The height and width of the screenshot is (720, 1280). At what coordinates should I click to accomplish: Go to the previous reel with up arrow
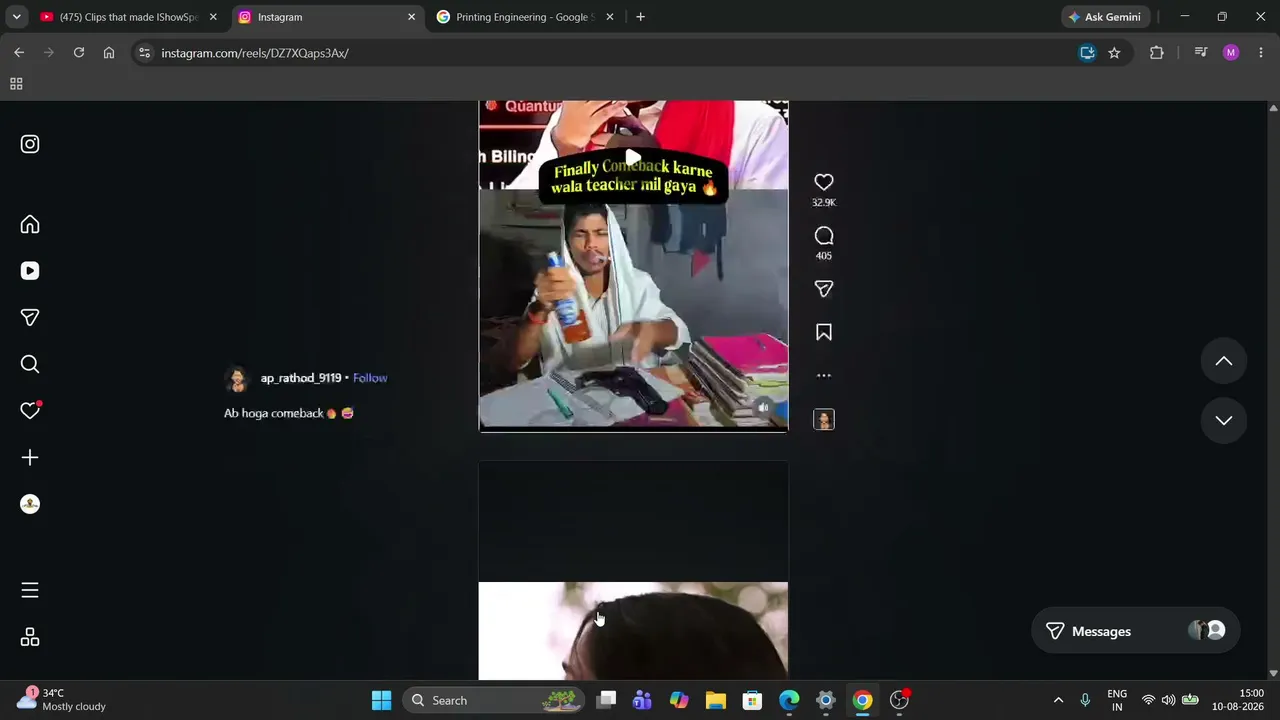pyautogui.click(x=1224, y=362)
